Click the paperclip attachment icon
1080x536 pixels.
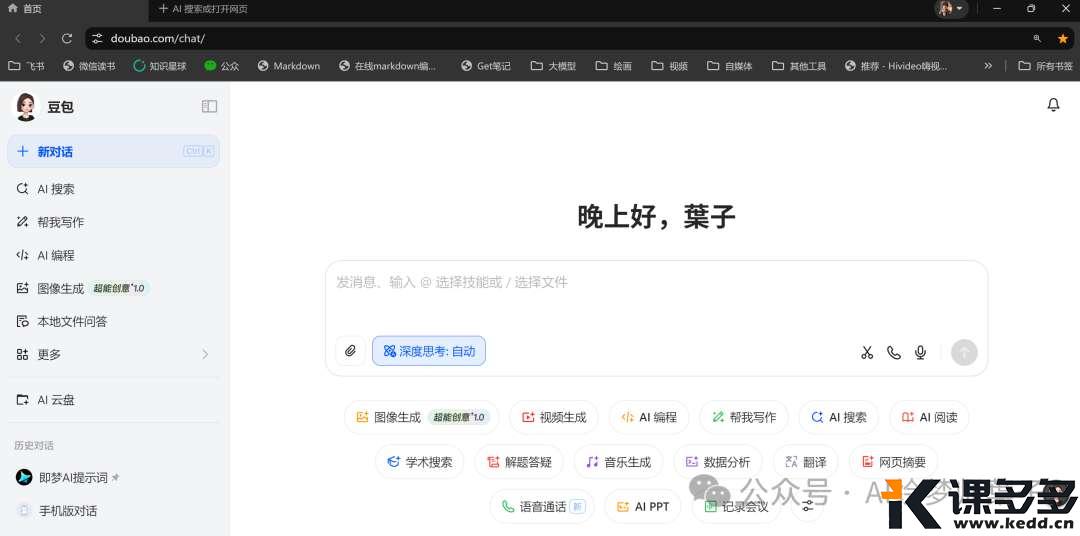pyautogui.click(x=350, y=351)
